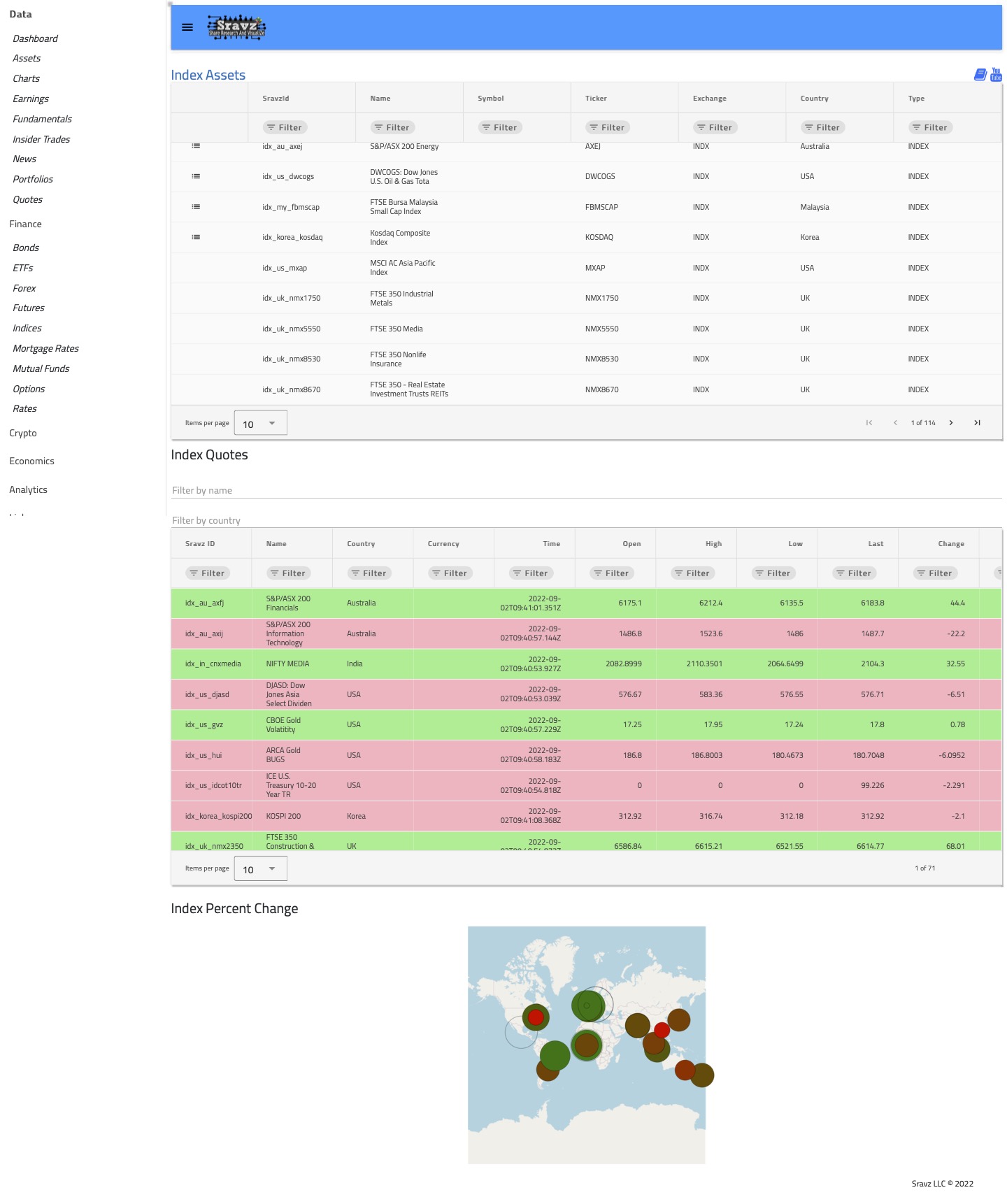
Task: Expand the Economics sidebar section
Action: click(x=31, y=461)
